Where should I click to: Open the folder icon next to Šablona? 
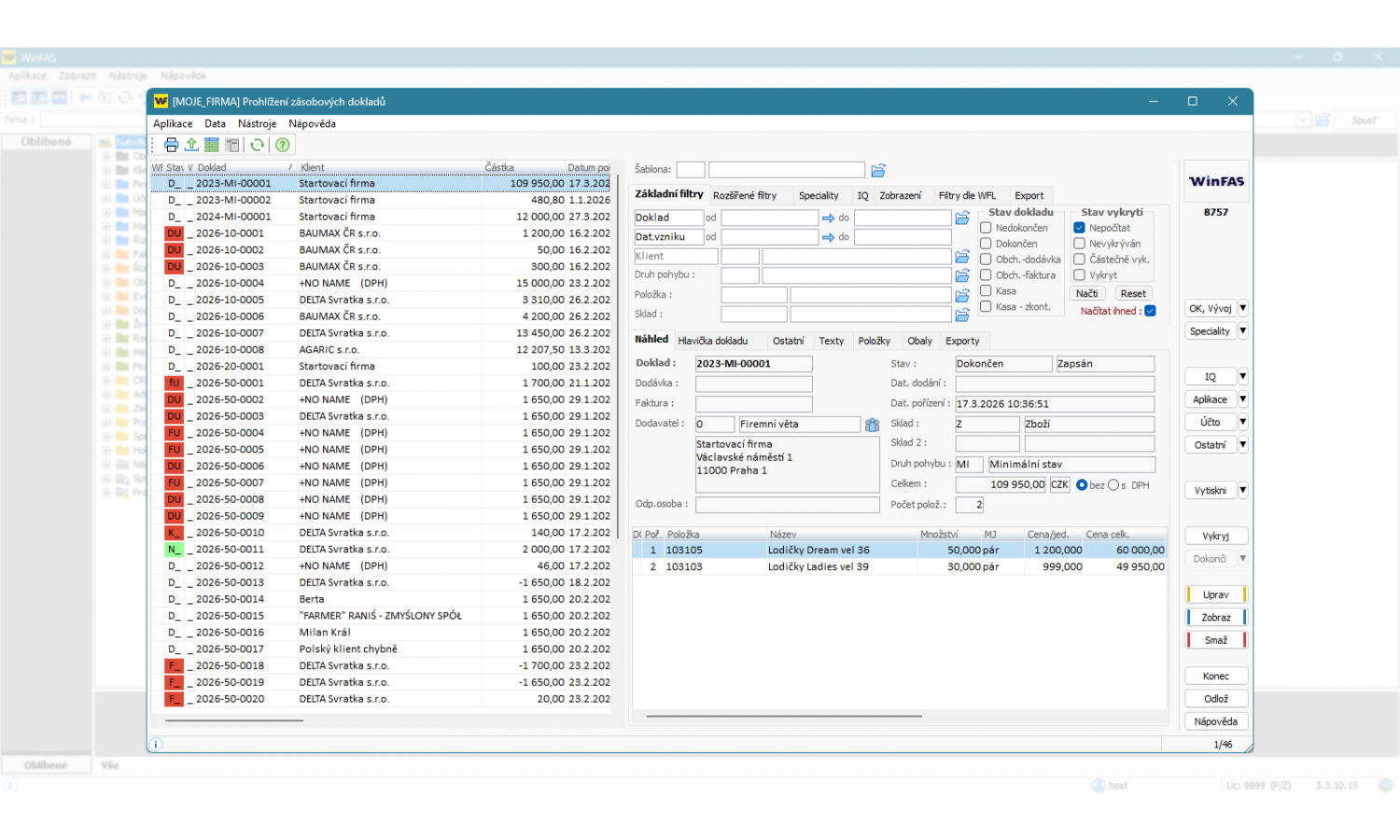point(878,170)
